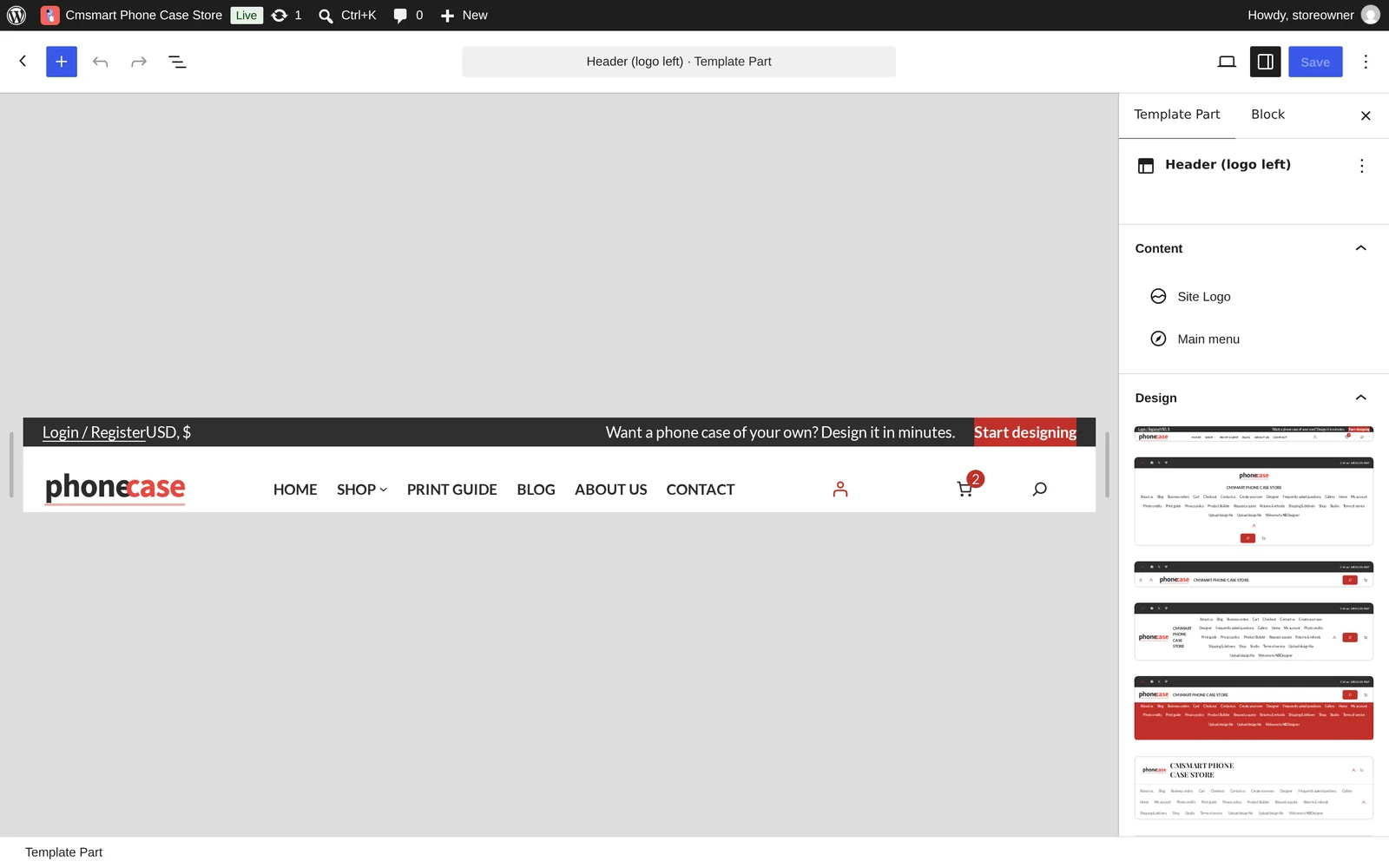Viewport: 1389px width, 868px height.
Task: Click the Save button
Action: coord(1315,62)
